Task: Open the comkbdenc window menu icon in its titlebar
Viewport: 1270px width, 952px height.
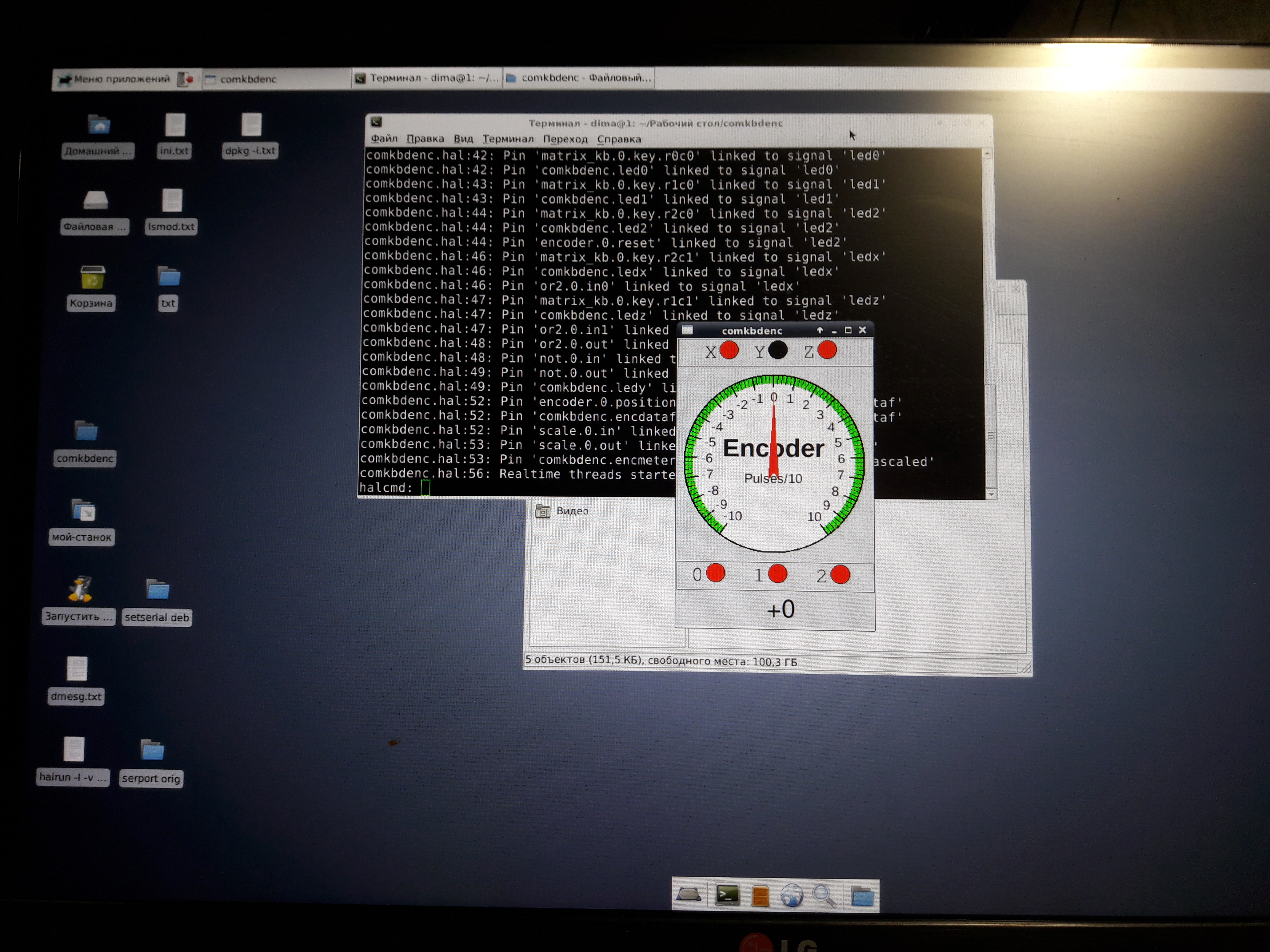Action: point(688,330)
